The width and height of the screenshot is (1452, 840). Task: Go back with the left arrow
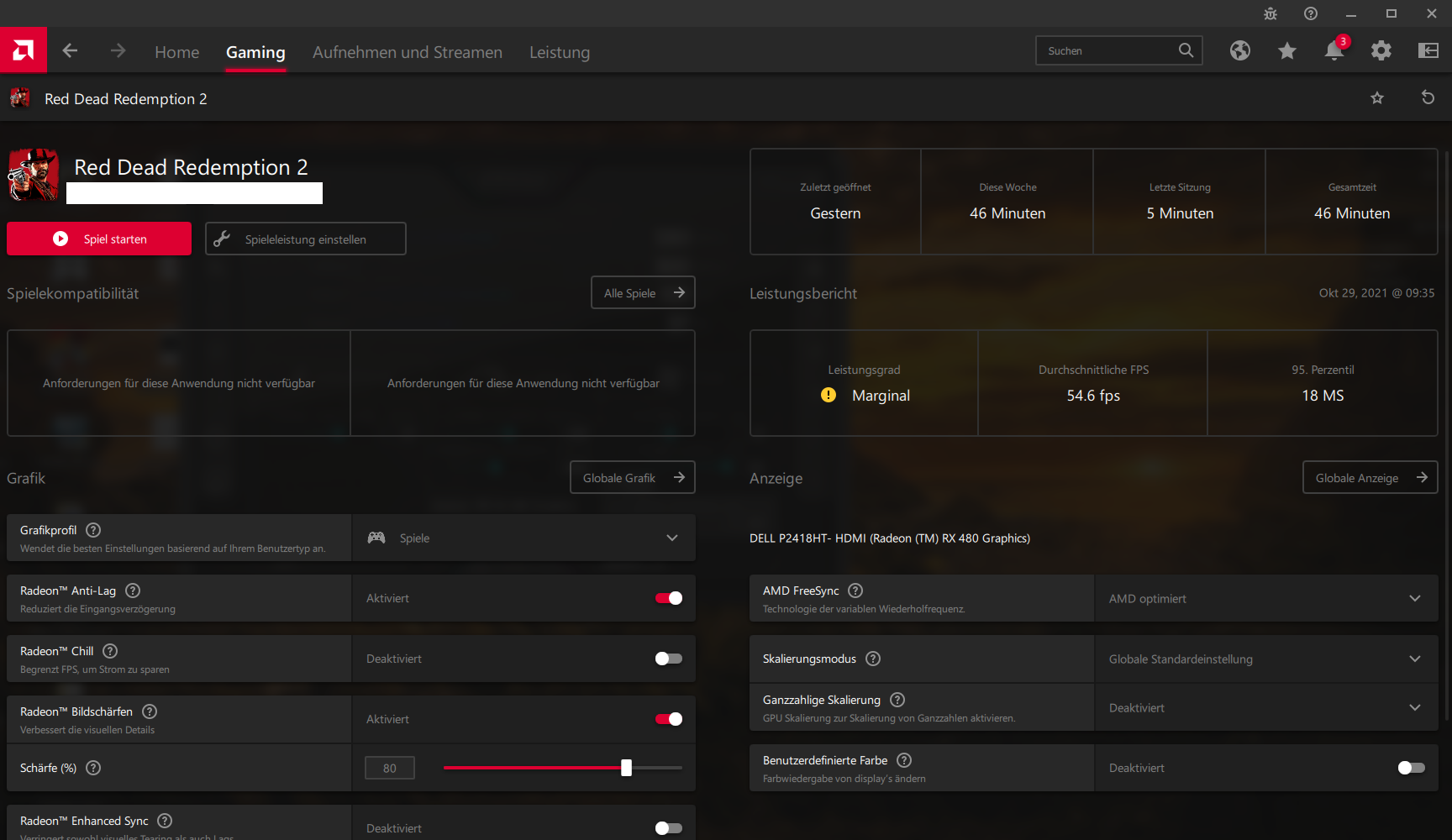70,51
